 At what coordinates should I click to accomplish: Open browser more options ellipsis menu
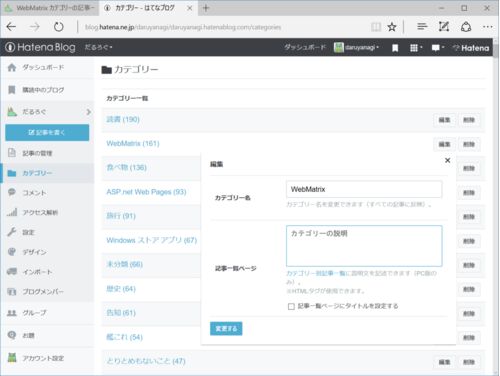click(487, 27)
